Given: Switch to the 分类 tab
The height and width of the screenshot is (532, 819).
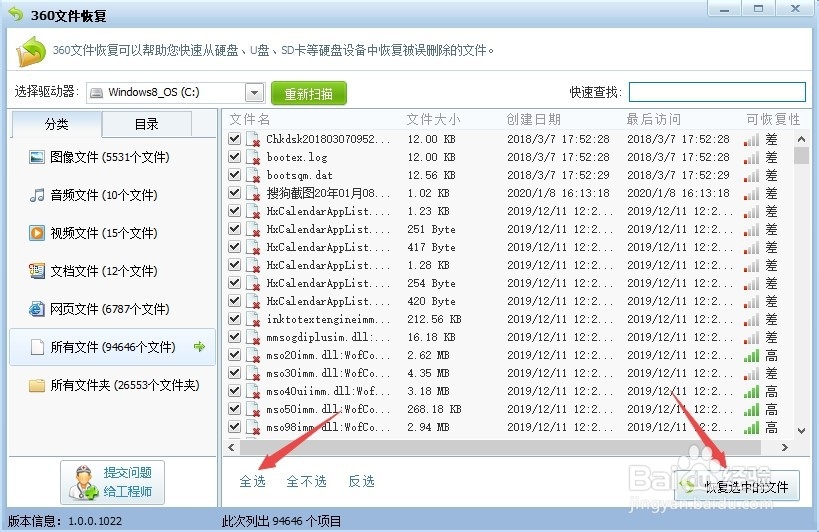Looking at the screenshot, I should pos(56,124).
